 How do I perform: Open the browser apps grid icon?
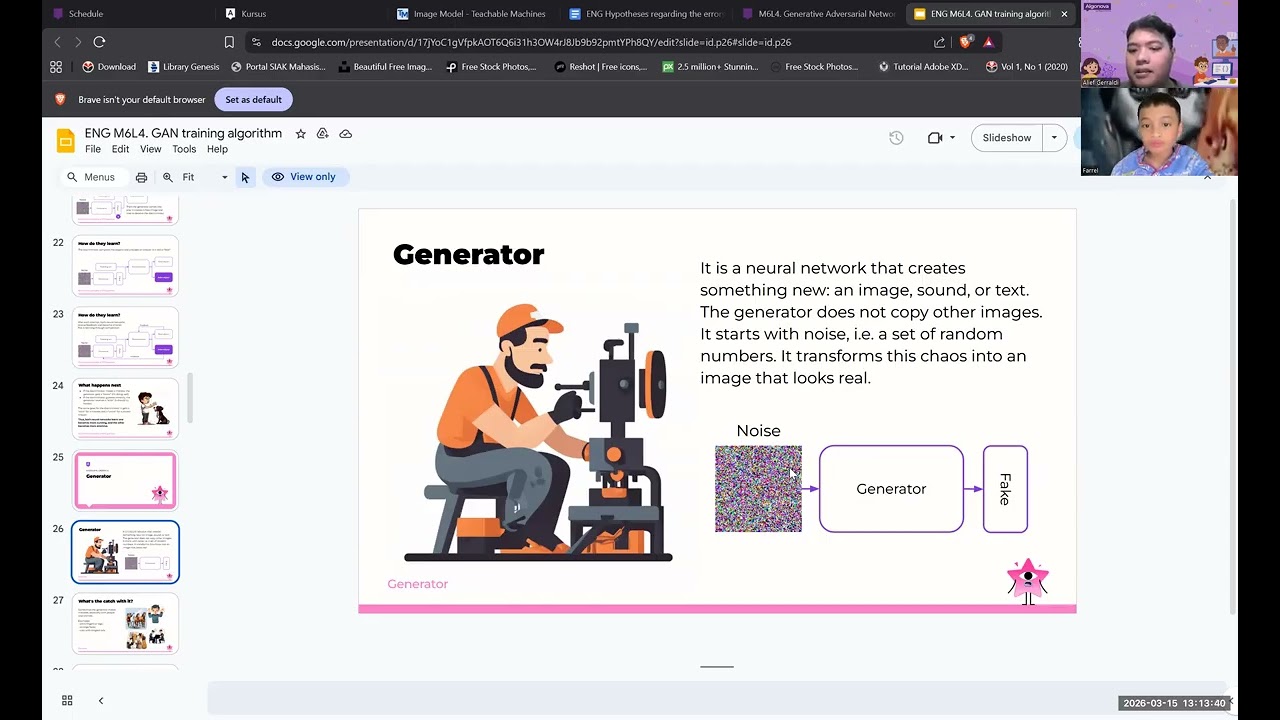point(56,67)
